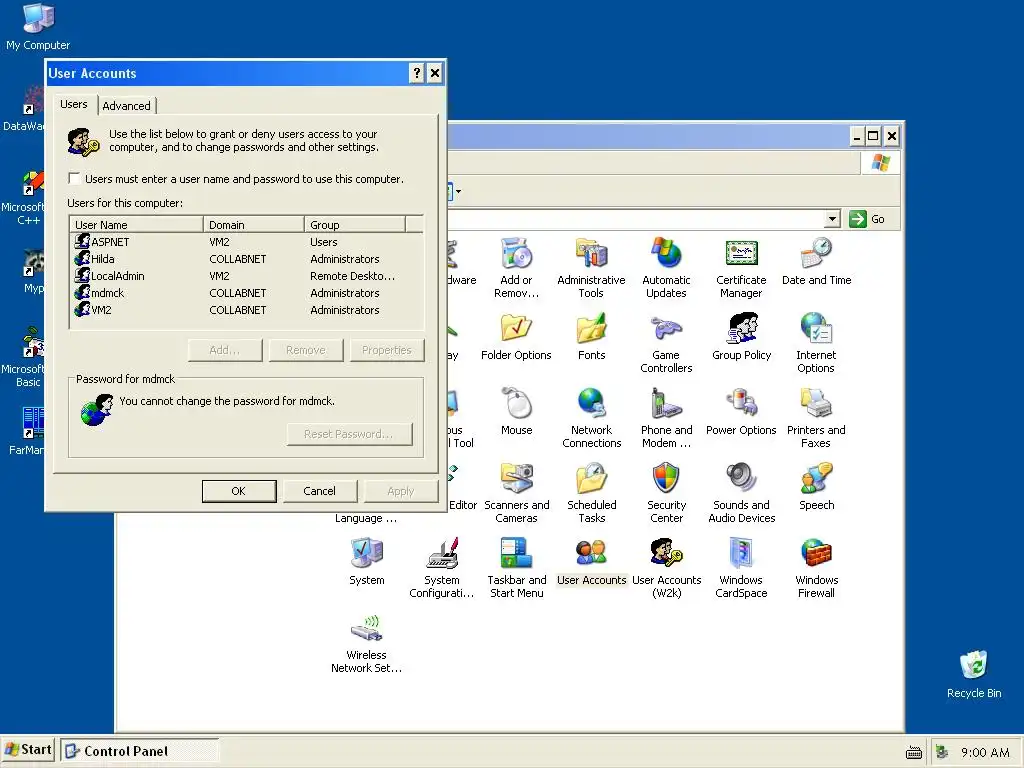Screen dimensions: 1024x768
Task: Click the Go button in Control Panel
Action: (867, 219)
